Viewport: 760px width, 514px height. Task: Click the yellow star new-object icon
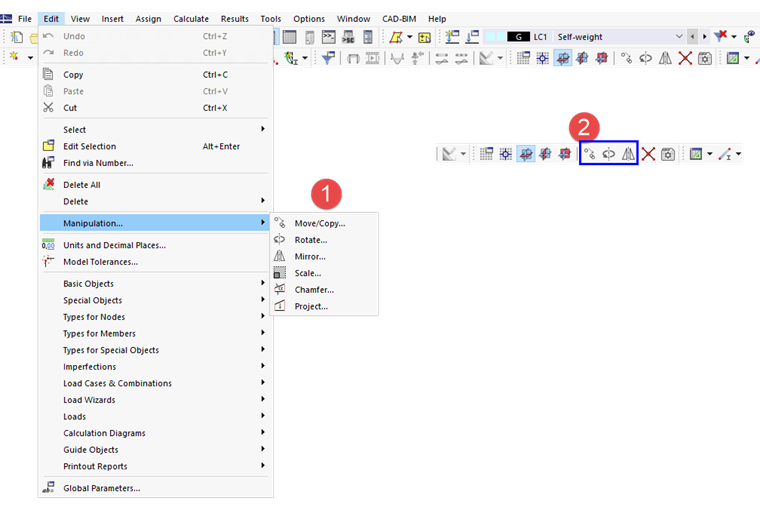pyautogui.click(x=14, y=57)
